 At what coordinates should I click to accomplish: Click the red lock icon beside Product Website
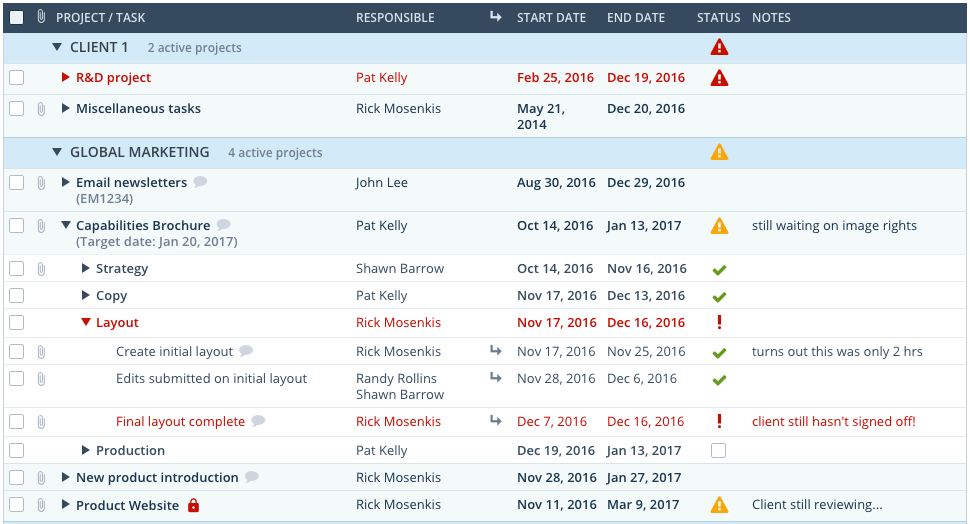(194, 505)
